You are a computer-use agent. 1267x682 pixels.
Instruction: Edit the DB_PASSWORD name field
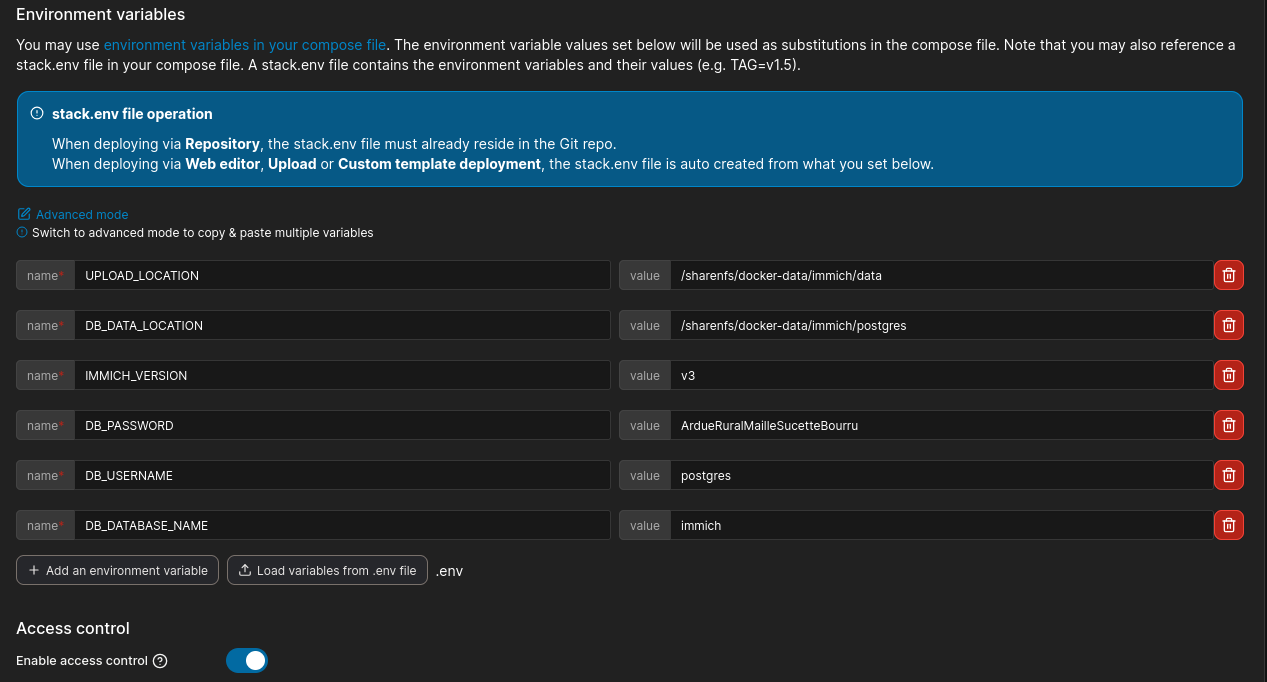[342, 425]
